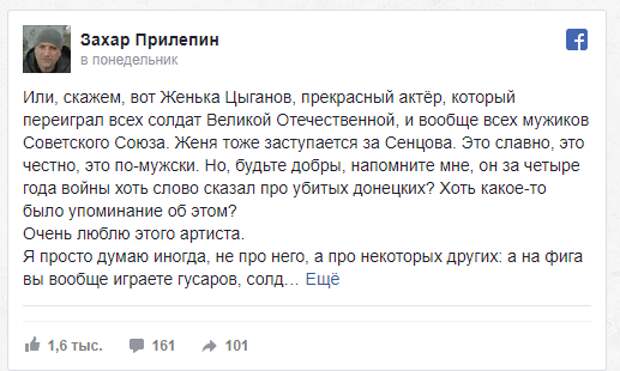Like the post with the thumbs-up icon
Viewport: 620px width, 371px height.
click(32, 344)
